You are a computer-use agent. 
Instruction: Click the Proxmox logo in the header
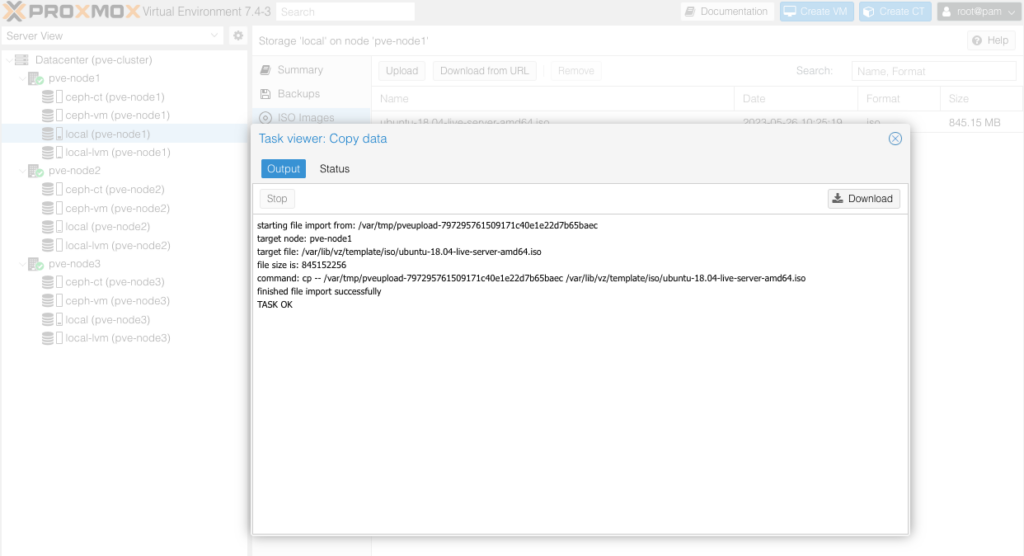pos(72,11)
